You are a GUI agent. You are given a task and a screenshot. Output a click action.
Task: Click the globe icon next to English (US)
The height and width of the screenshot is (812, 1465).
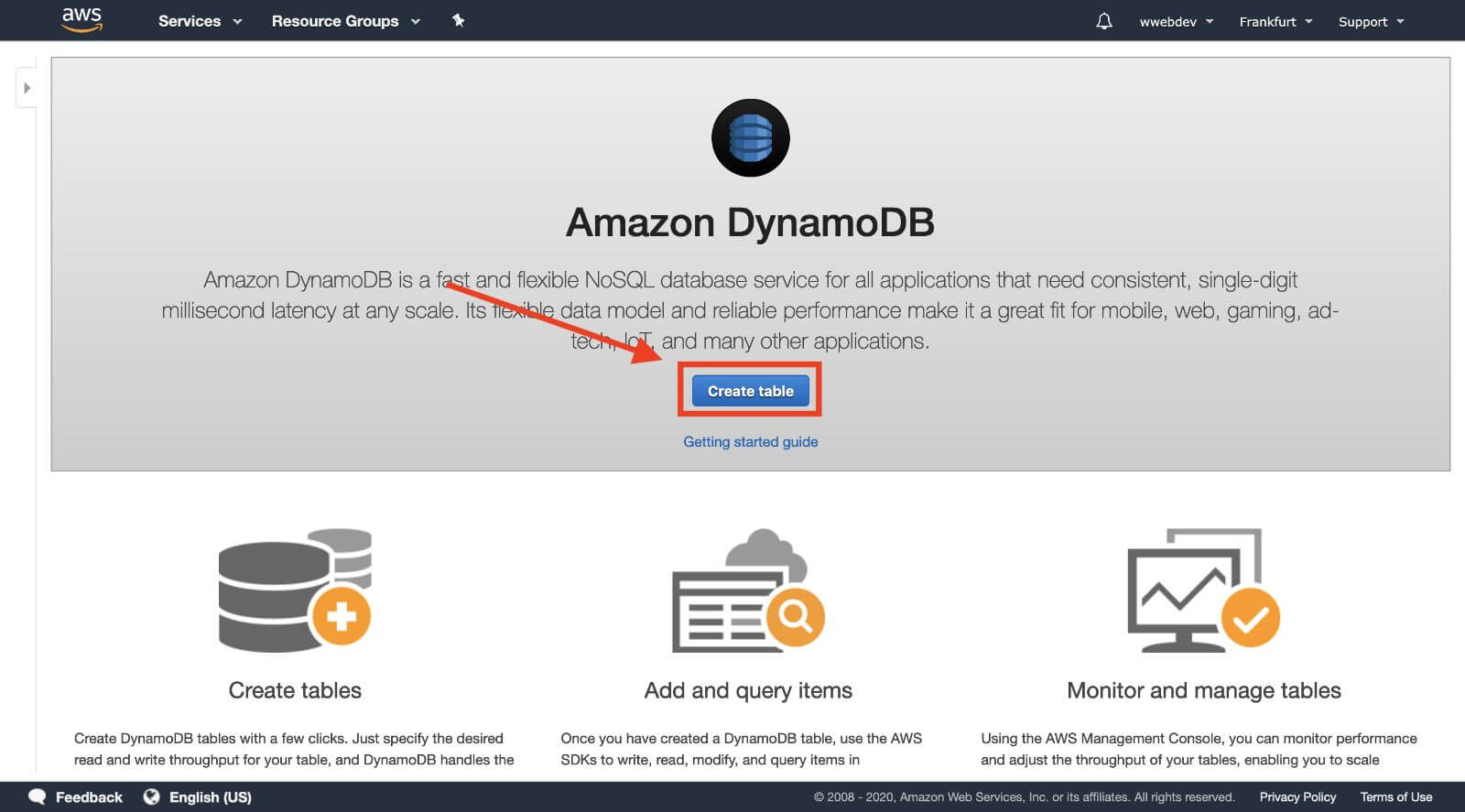151,796
